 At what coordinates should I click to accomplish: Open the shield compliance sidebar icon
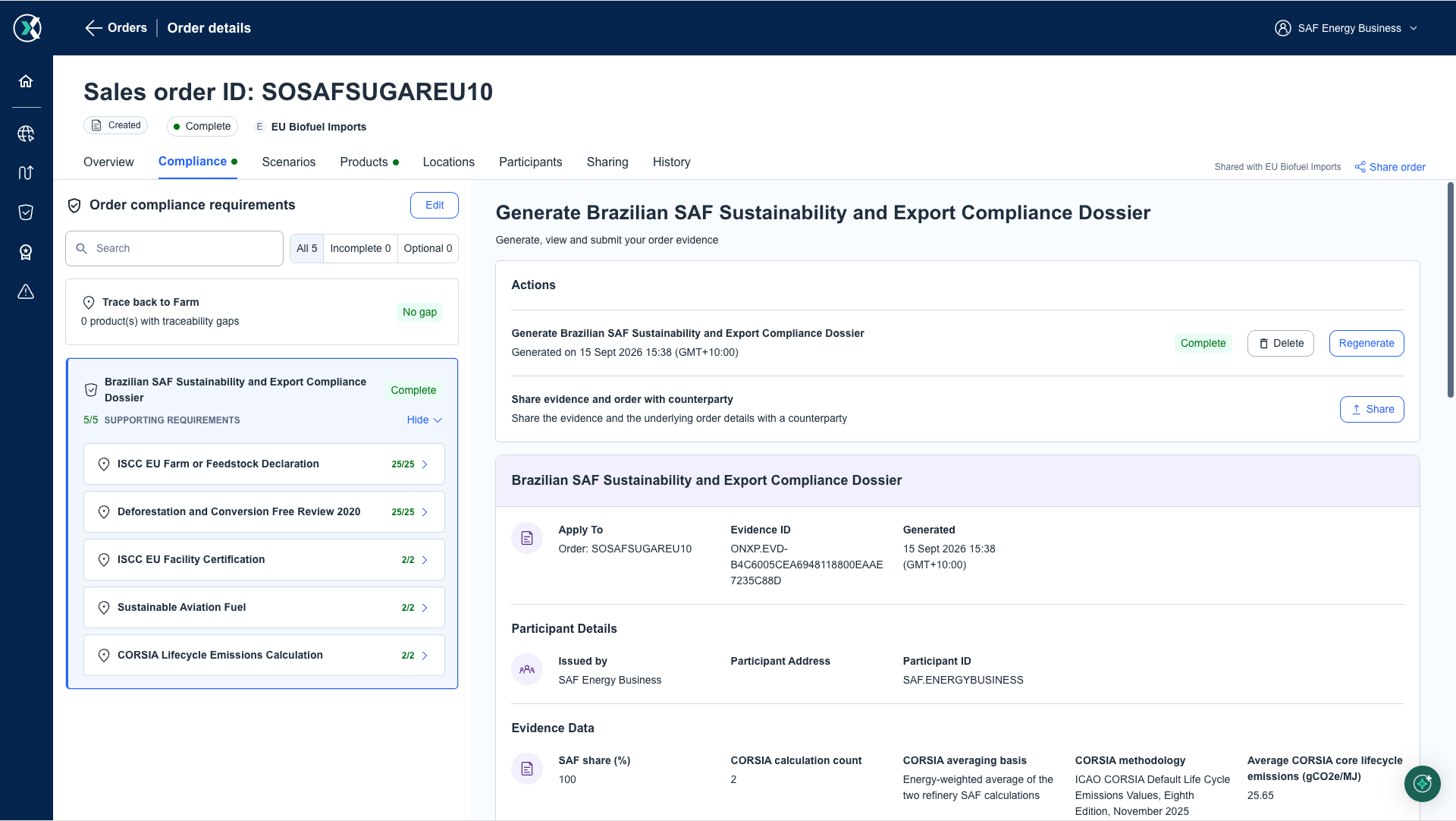tap(26, 212)
